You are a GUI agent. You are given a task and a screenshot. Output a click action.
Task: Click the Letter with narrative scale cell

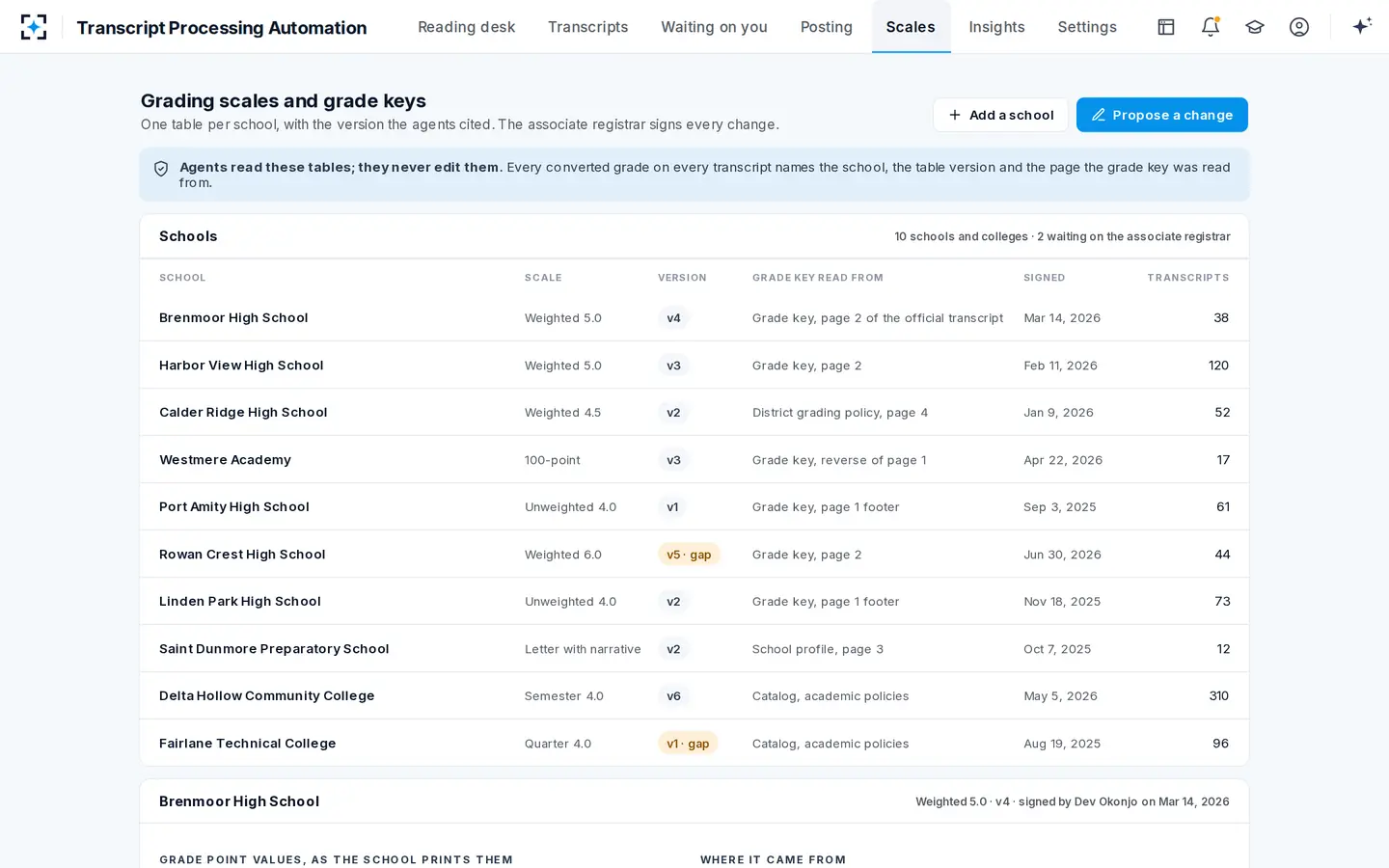583,649
